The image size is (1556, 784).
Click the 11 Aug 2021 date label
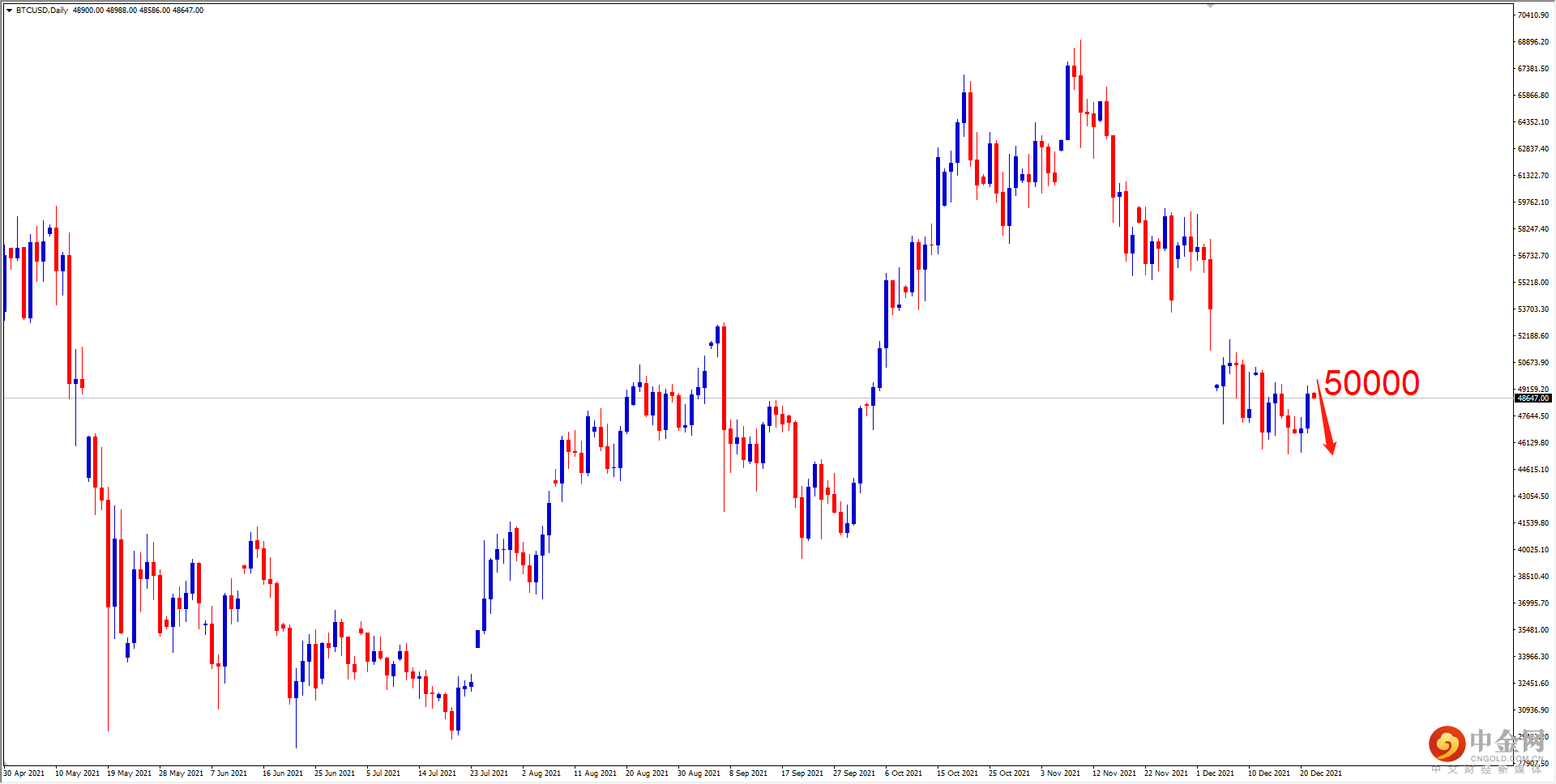click(595, 773)
